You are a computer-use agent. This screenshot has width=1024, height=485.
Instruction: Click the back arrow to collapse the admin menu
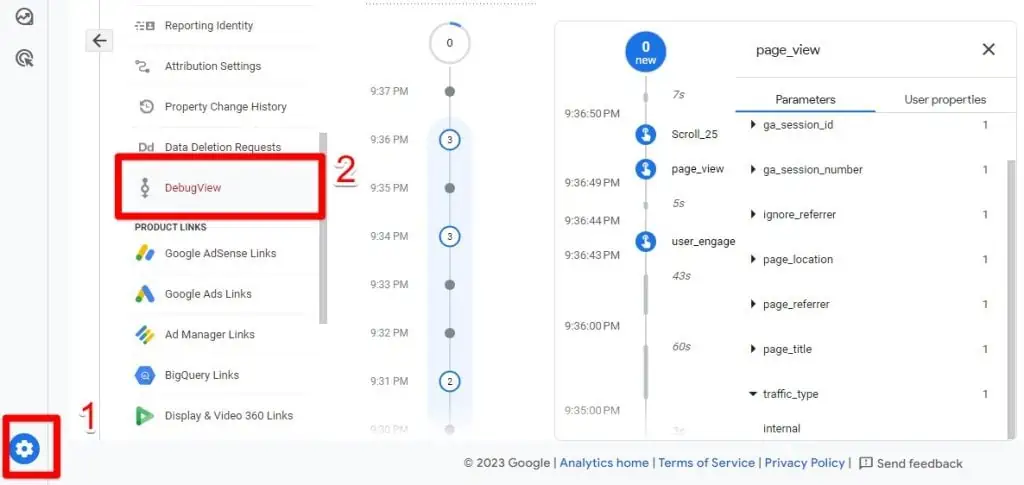click(x=98, y=41)
